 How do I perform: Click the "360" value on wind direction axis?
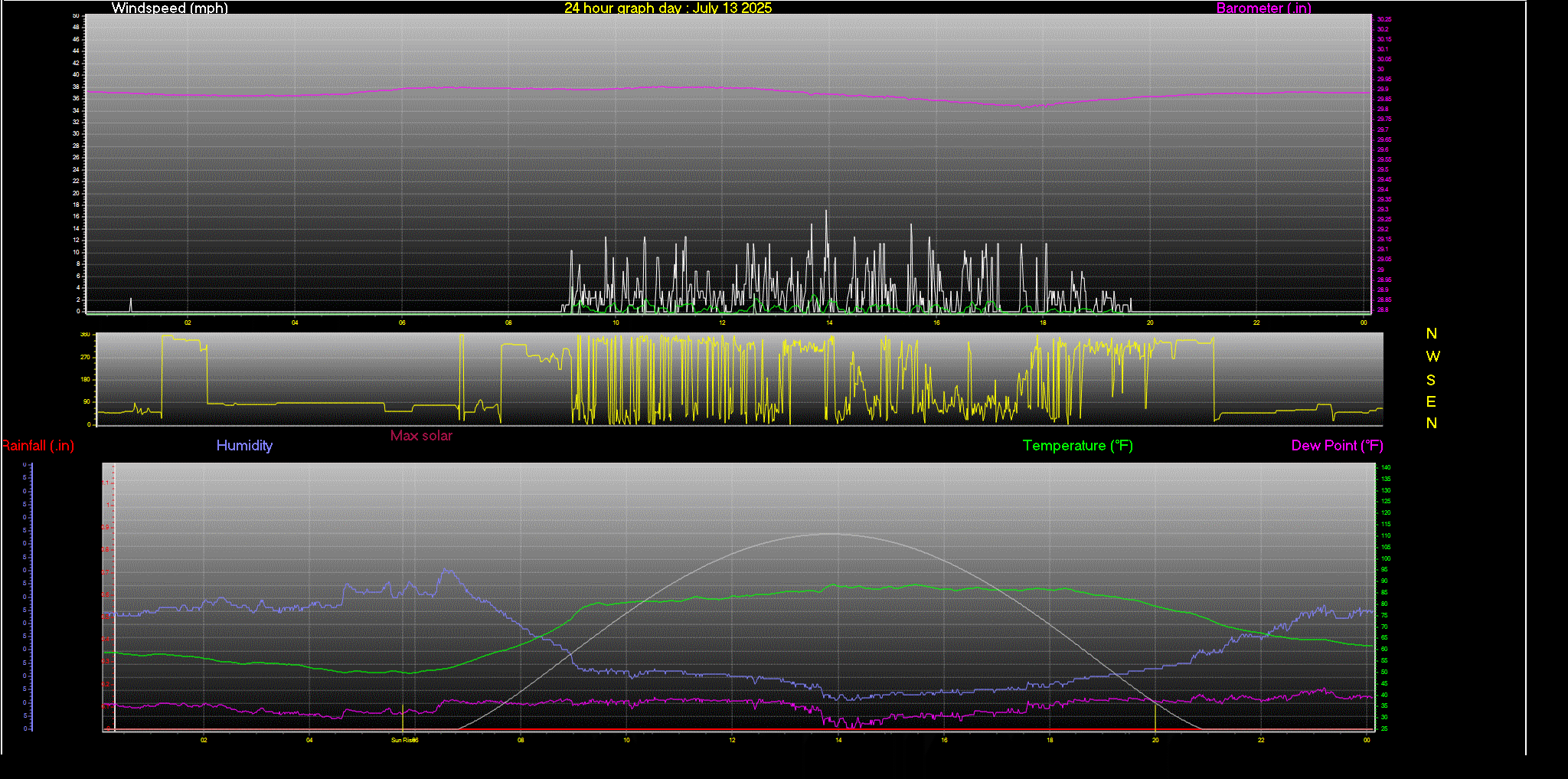click(x=86, y=335)
